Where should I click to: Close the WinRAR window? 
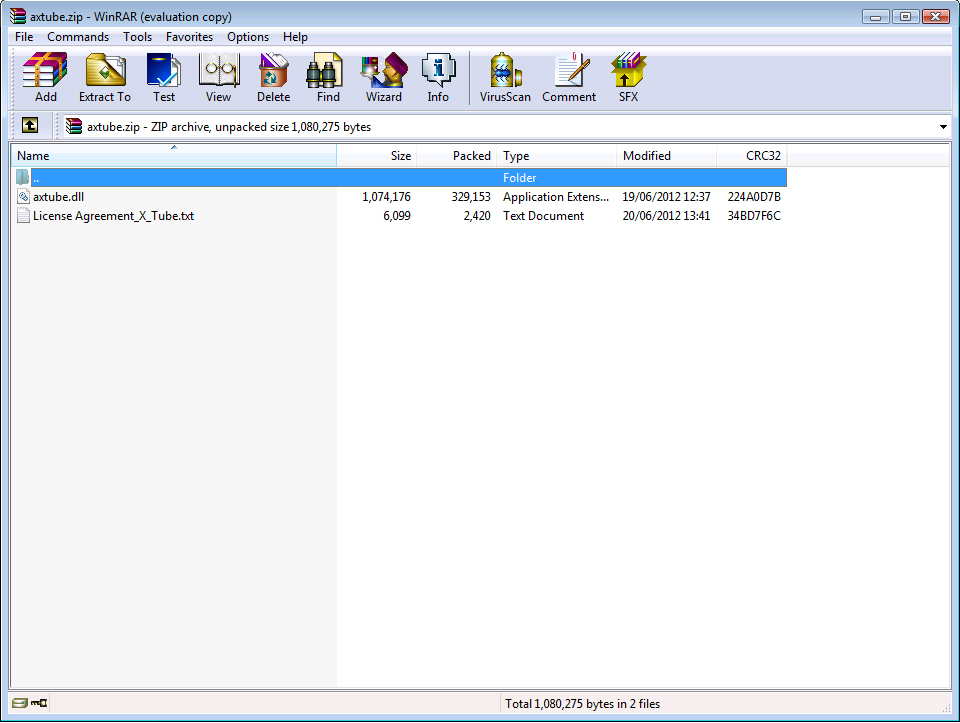935,17
